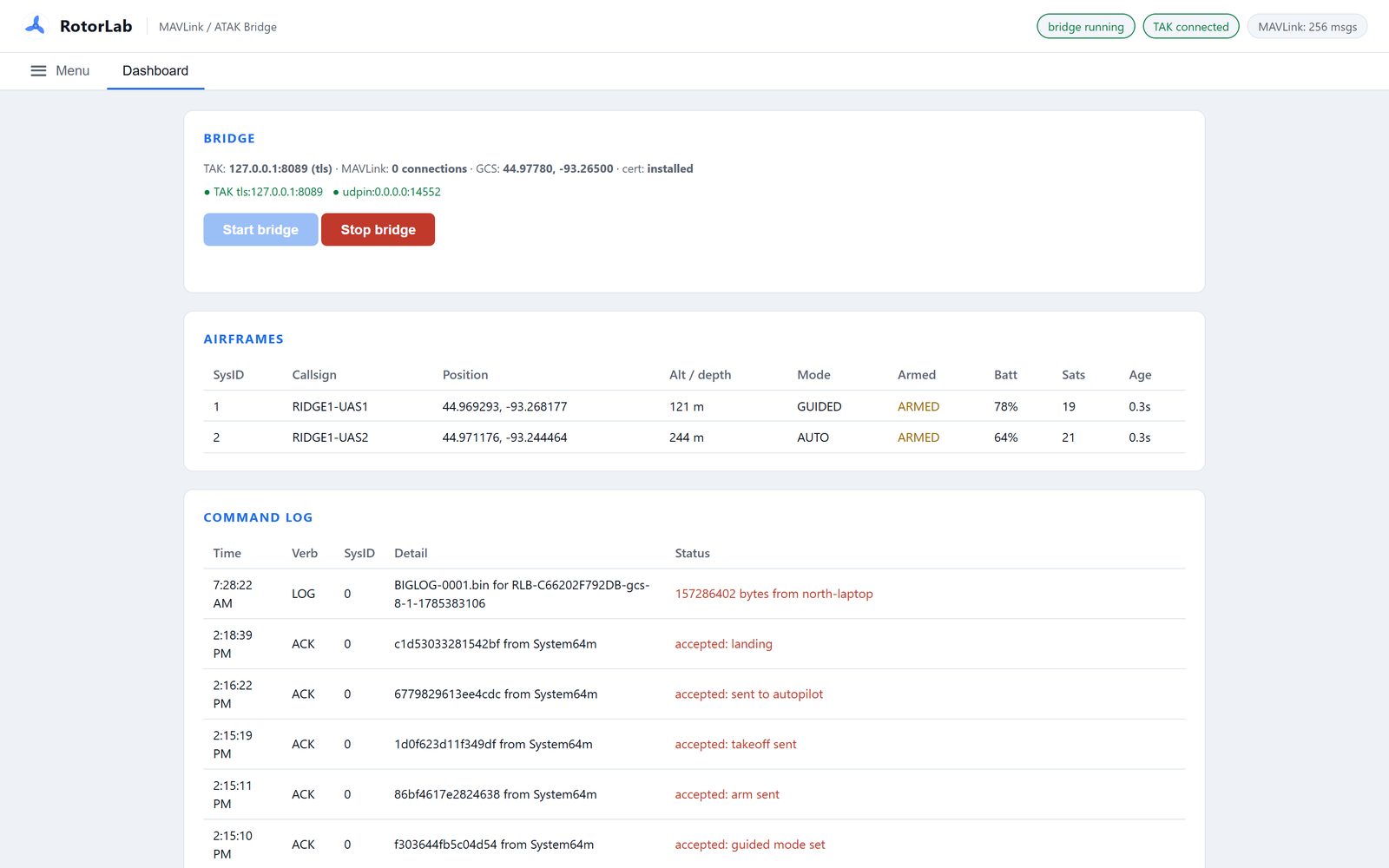Click position 44.969293, -93.268177

tap(504, 406)
